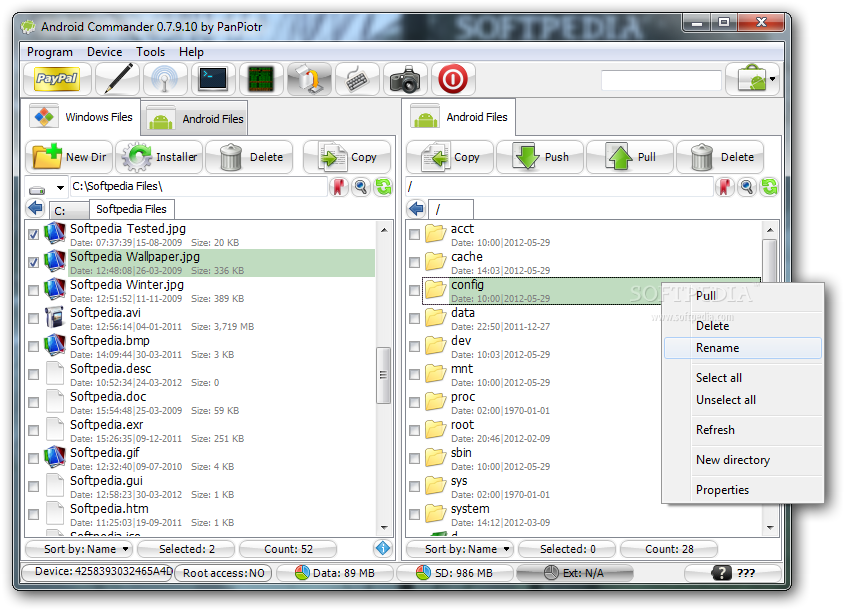Open the keyboard input tool icon
This screenshot has height=611, width=845.
pyautogui.click(x=357, y=79)
